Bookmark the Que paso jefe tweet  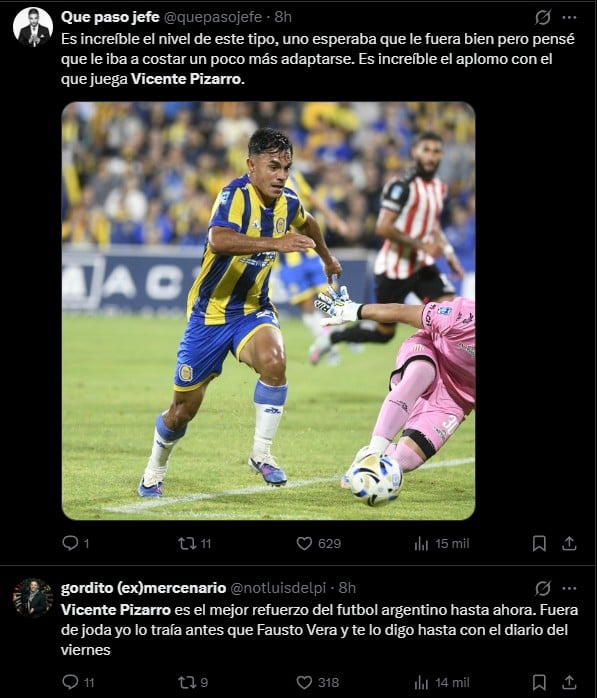tap(539, 543)
